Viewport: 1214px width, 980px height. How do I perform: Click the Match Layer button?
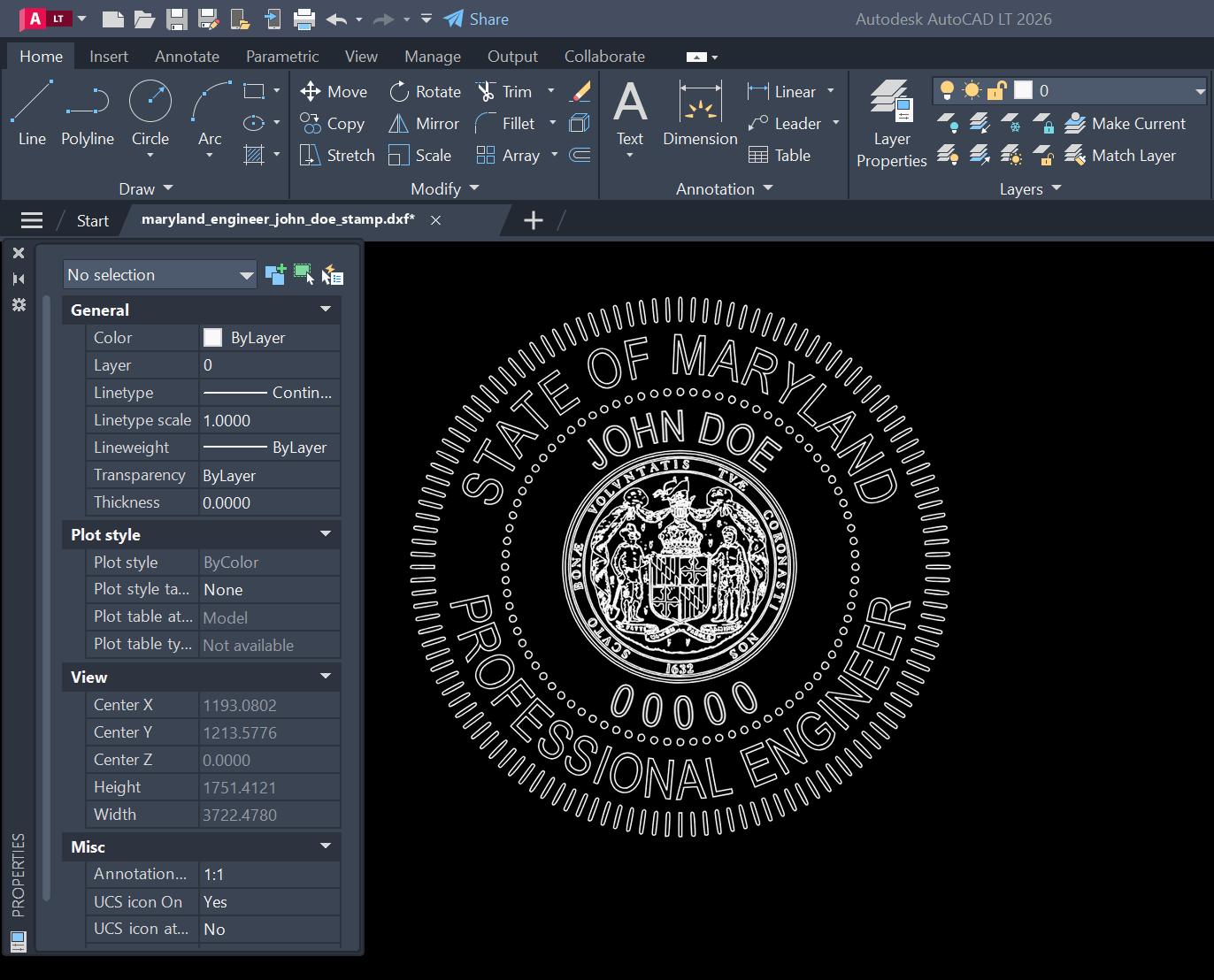click(1120, 155)
